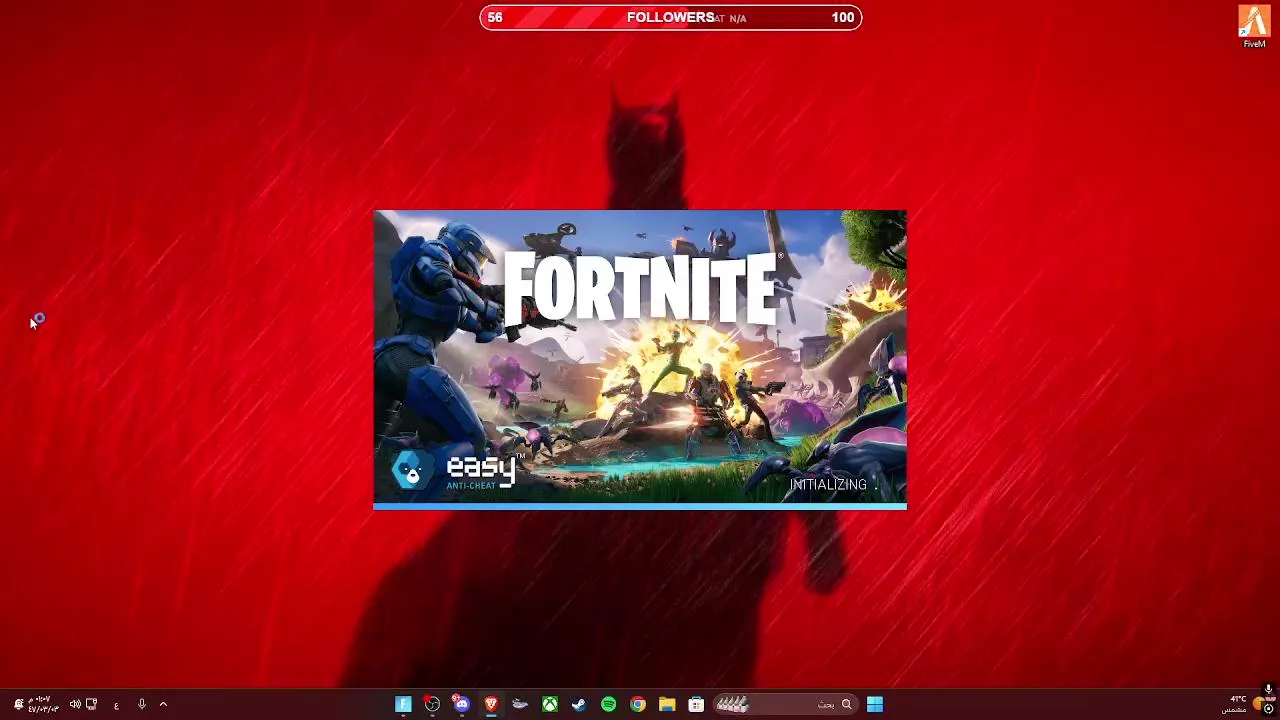Open Discord from the taskbar
Screen dimensions: 1280x720
coord(461,704)
